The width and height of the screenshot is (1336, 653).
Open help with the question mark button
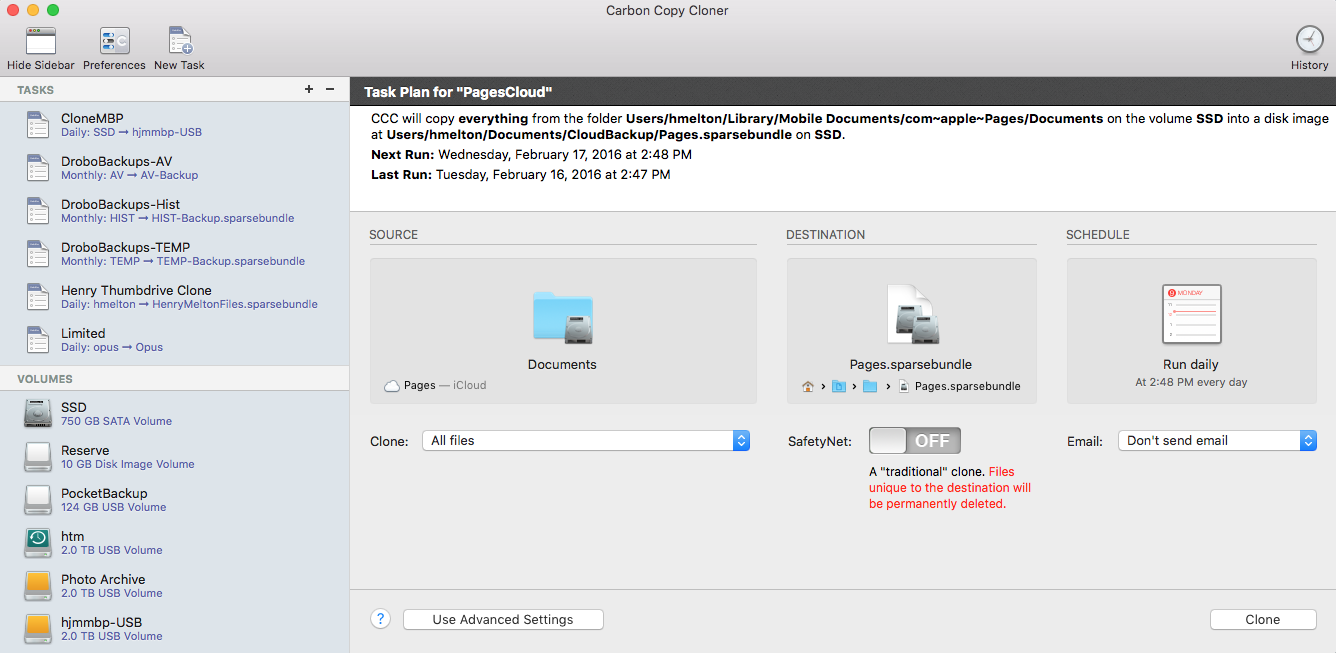click(380, 619)
